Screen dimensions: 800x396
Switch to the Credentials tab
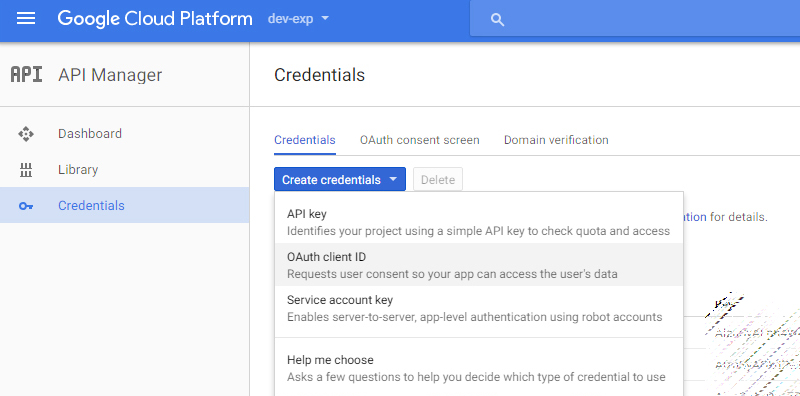click(x=305, y=140)
